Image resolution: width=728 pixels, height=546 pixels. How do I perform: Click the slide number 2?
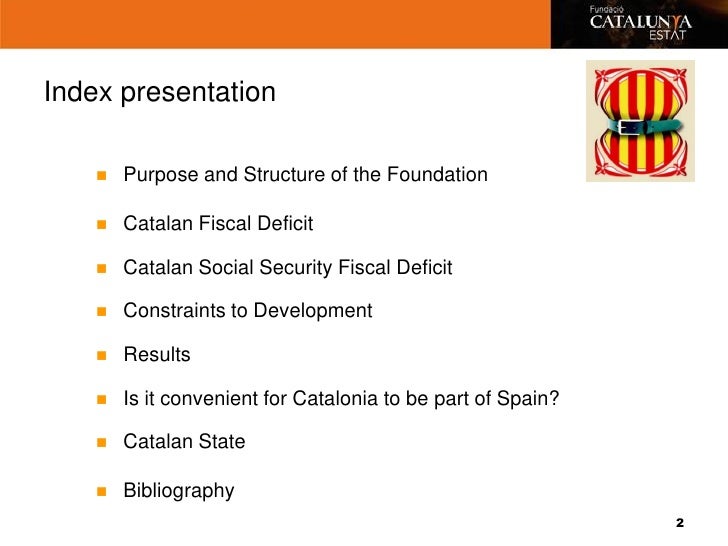[x=680, y=523]
